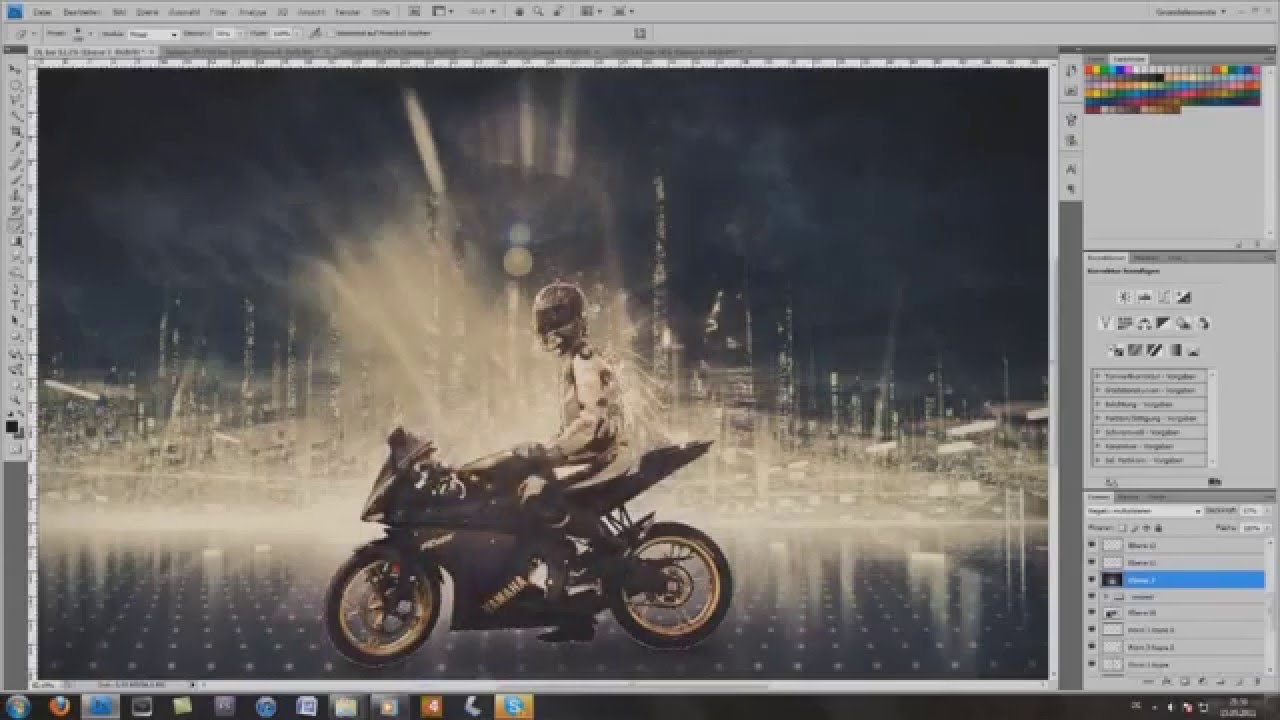1280x720 pixels.
Task: Toggle lock transparent pixels
Action: click(x=1122, y=527)
